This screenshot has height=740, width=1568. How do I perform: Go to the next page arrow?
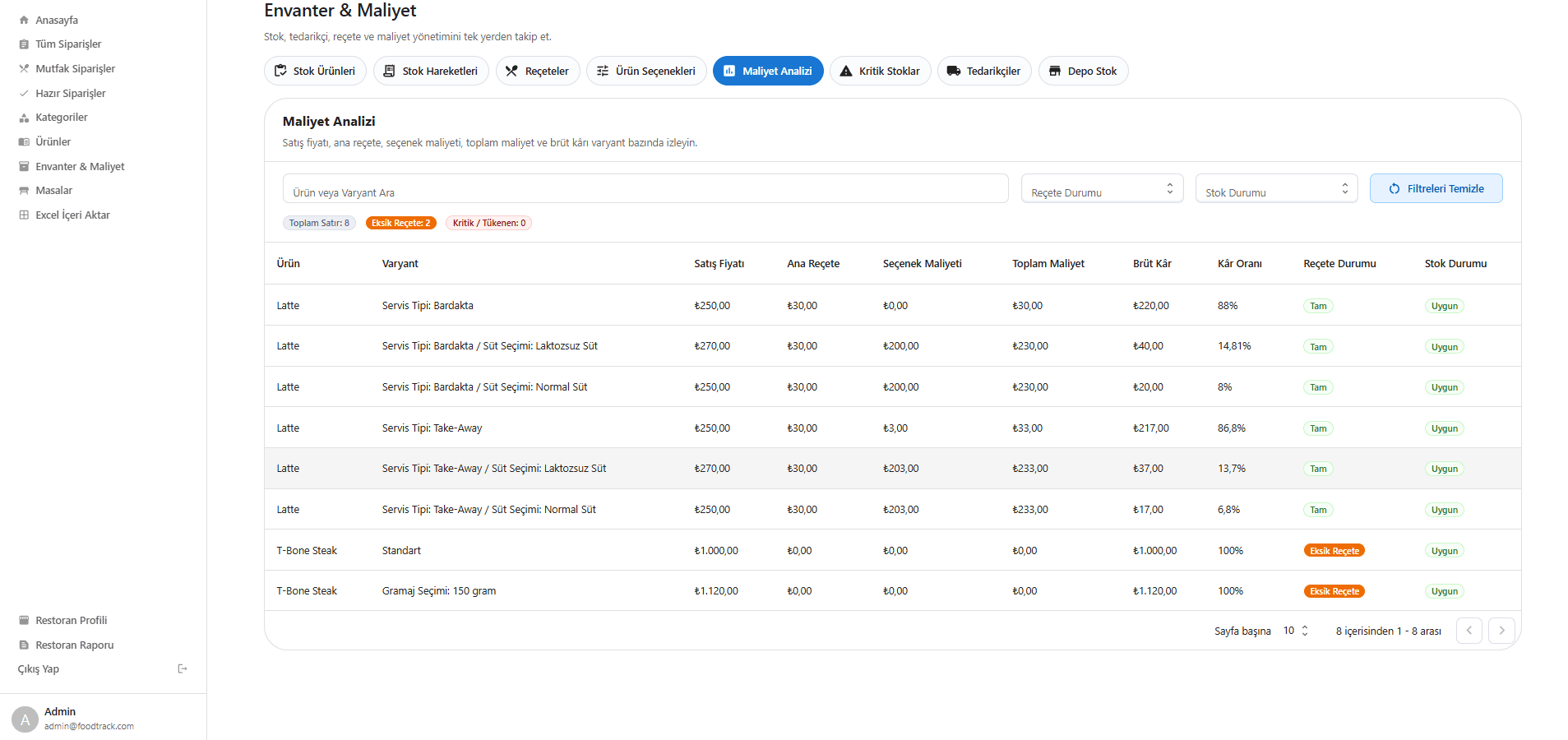click(x=1502, y=631)
